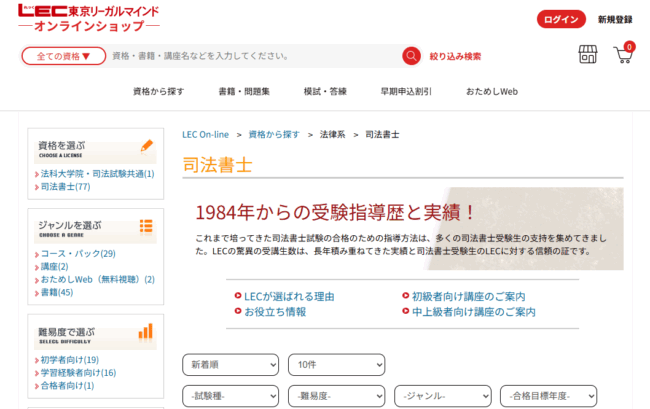Click 資格から探す breadcrumb link
Image resolution: width=650 pixels, height=409 pixels.
tap(274, 135)
